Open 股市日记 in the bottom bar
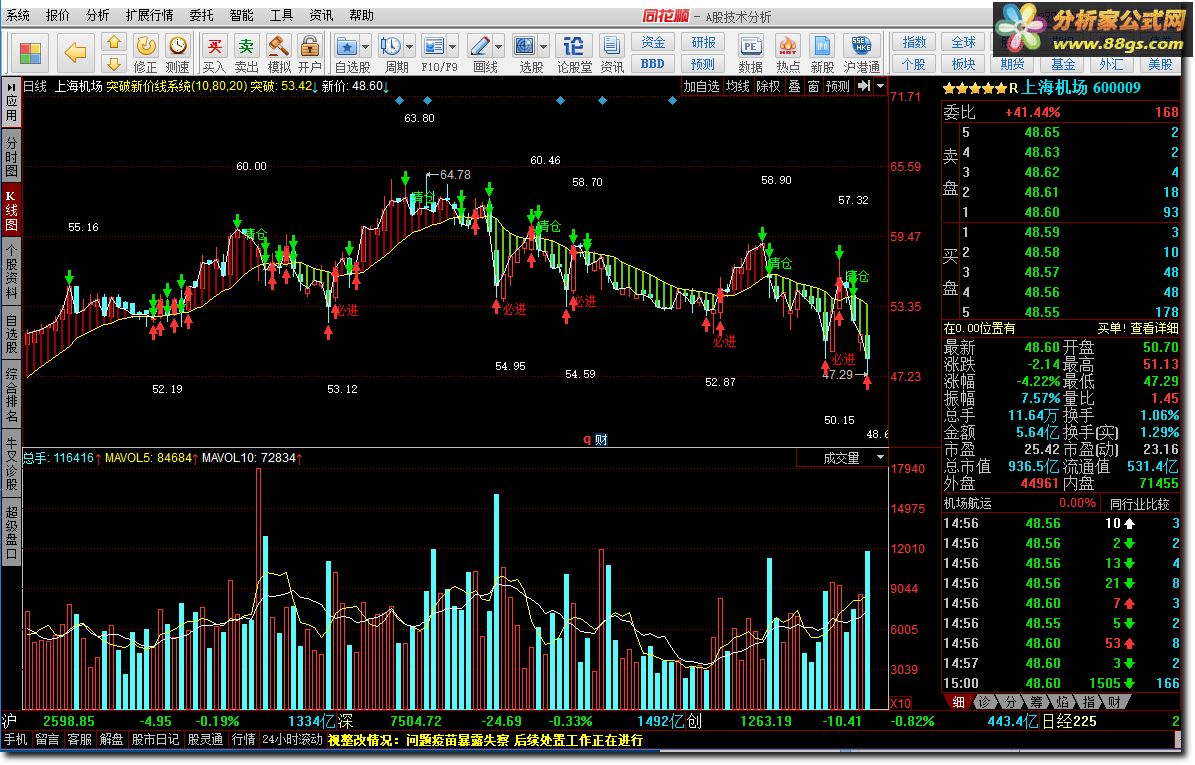This screenshot has height=765, width=1195. pyautogui.click(x=155, y=739)
